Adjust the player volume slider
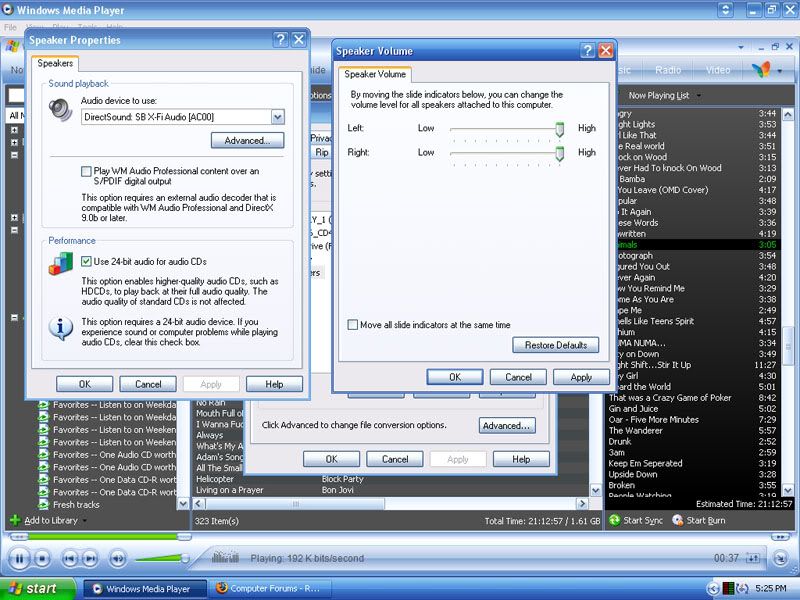Viewport: 800px width, 600px height. coord(162,558)
